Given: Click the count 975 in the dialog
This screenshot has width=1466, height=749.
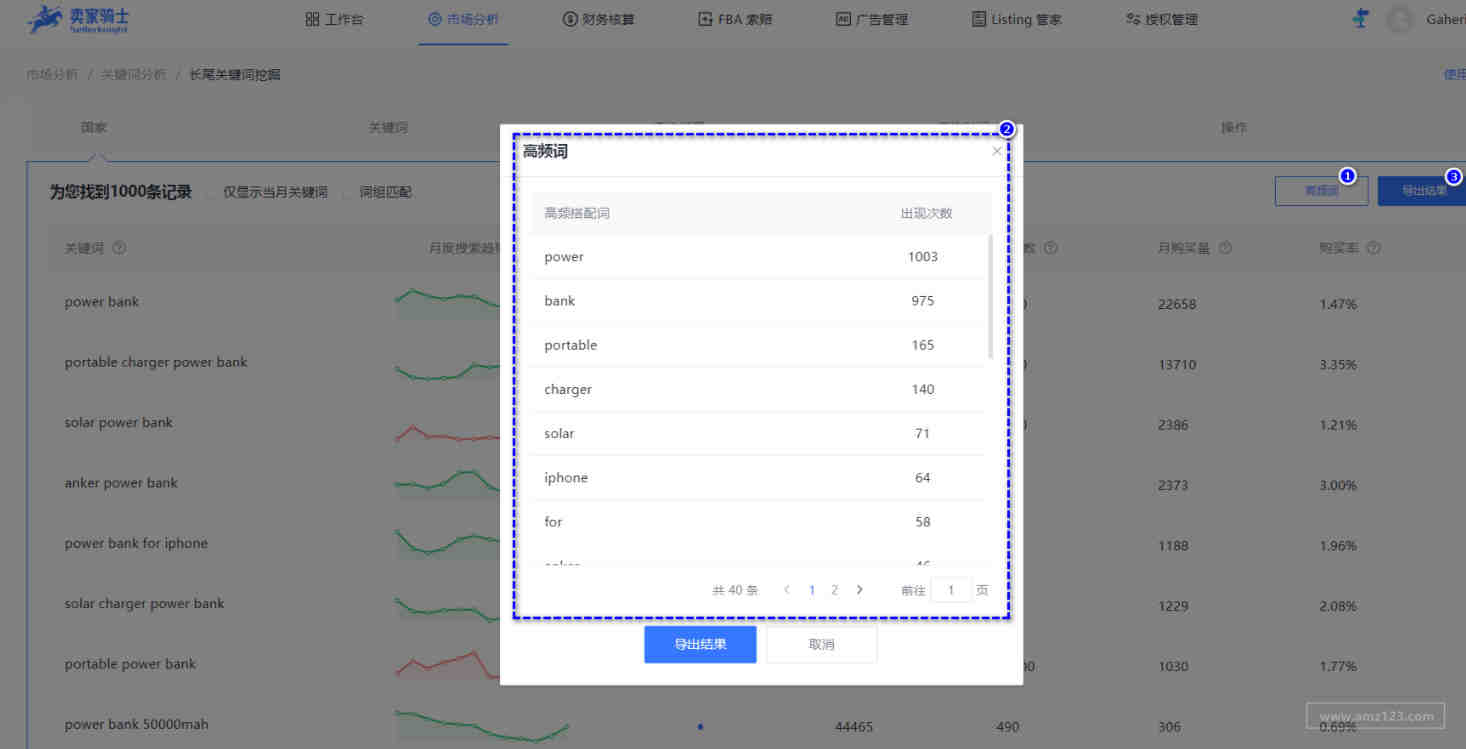Looking at the screenshot, I should tap(922, 301).
